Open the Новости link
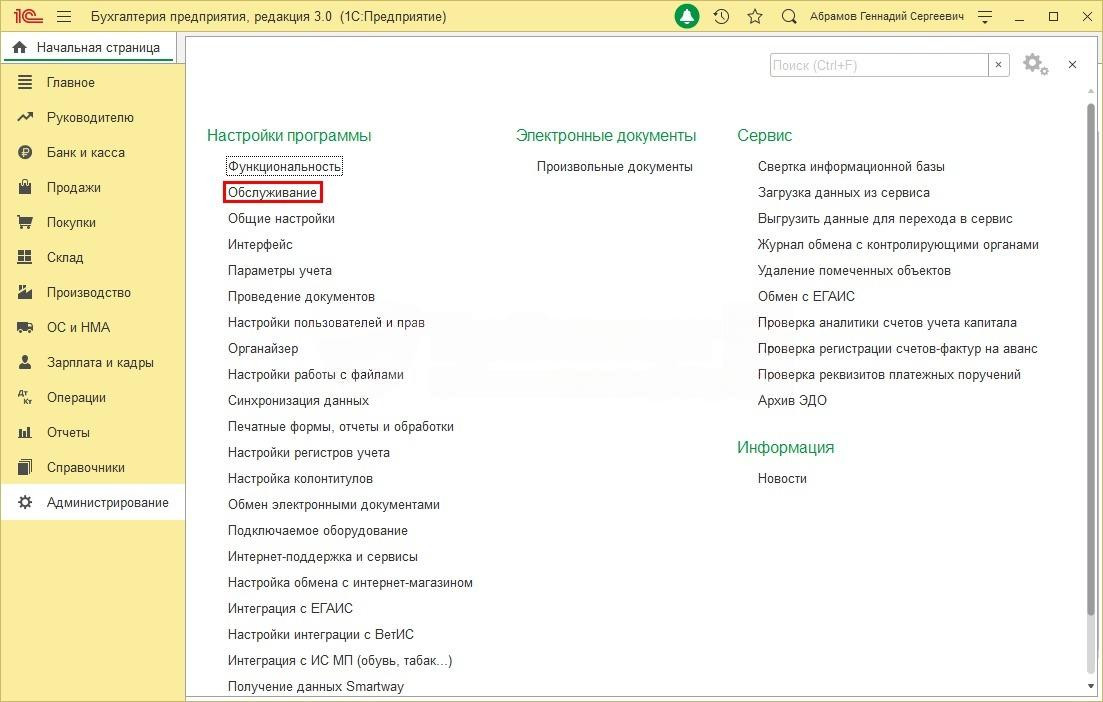The width and height of the screenshot is (1103, 702). (782, 479)
